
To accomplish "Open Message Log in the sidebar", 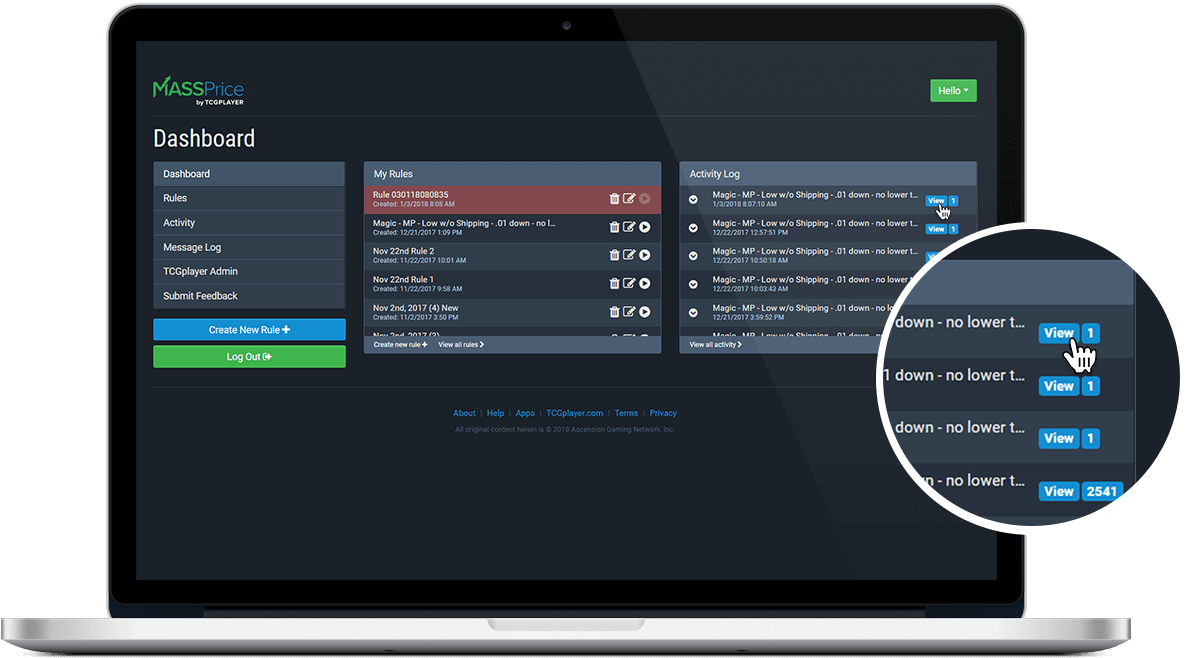I will tap(249, 247).
